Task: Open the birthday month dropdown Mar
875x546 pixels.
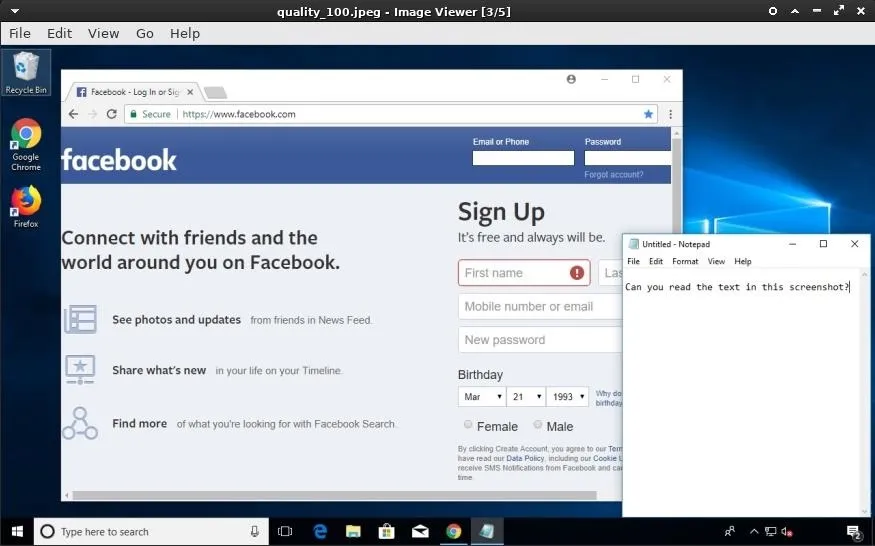Action: (482, 396)
